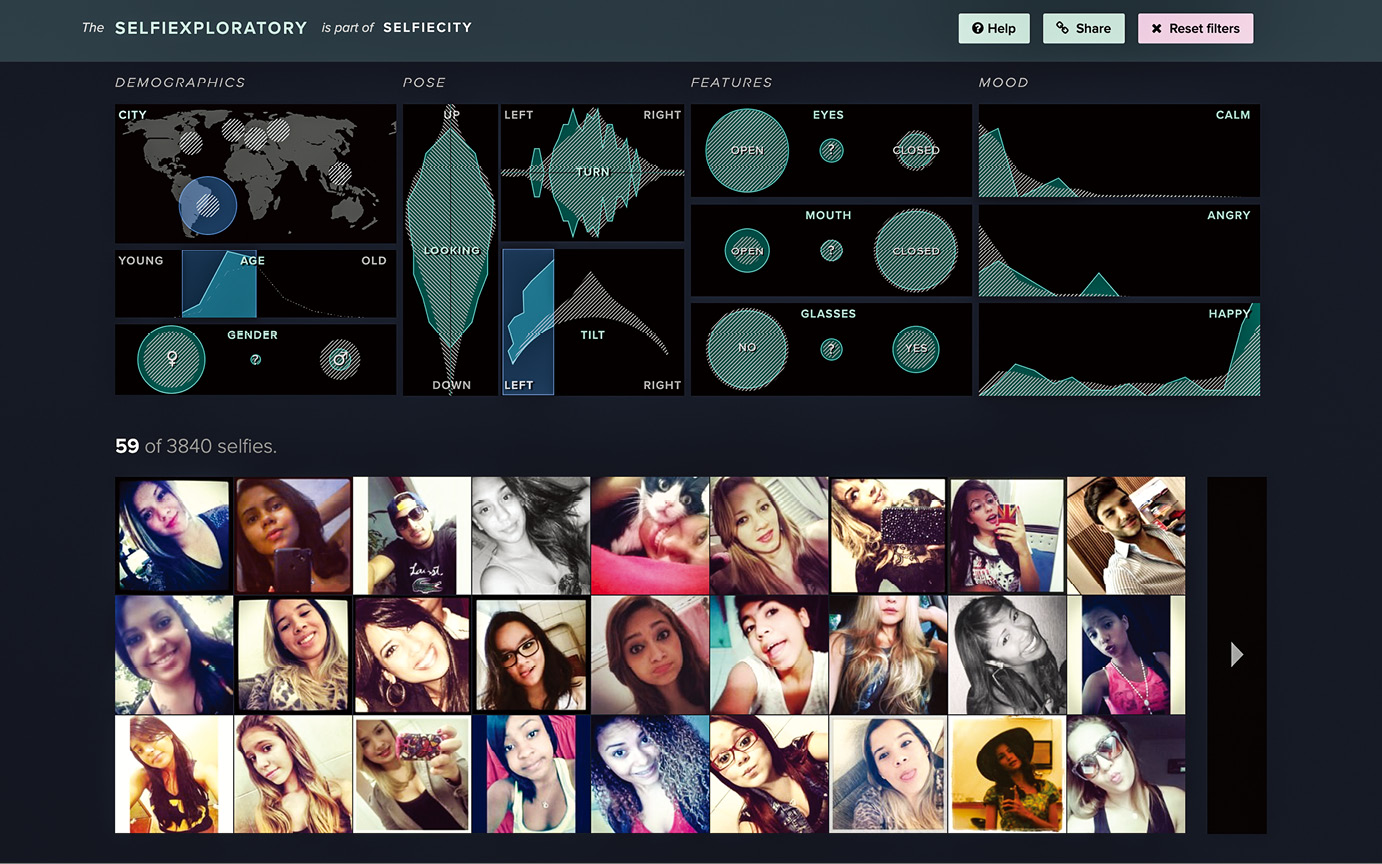Open the selfie with the floral phone case
The width and height of the screenshot is (1382, 864).
pos(412,774)
